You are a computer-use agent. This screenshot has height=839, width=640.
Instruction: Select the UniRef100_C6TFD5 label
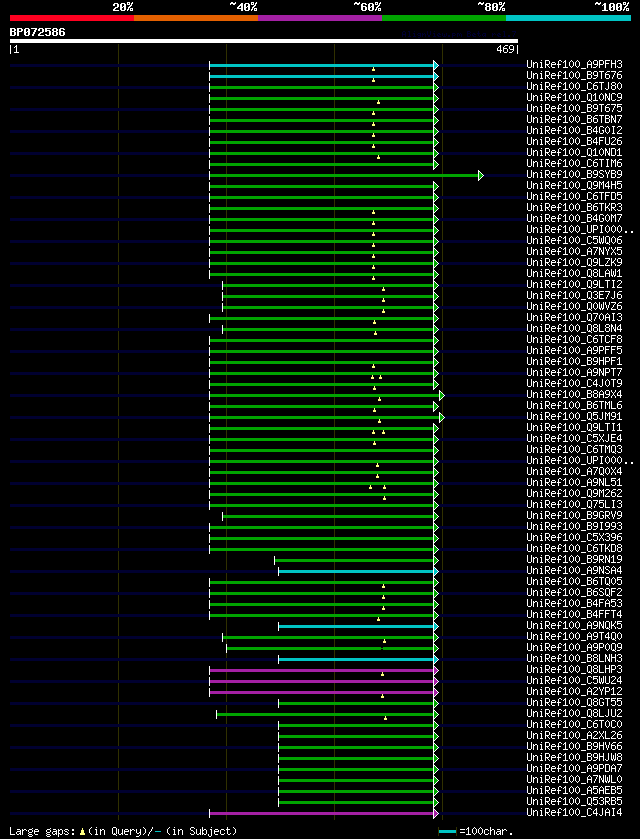[x=574, y=196]
